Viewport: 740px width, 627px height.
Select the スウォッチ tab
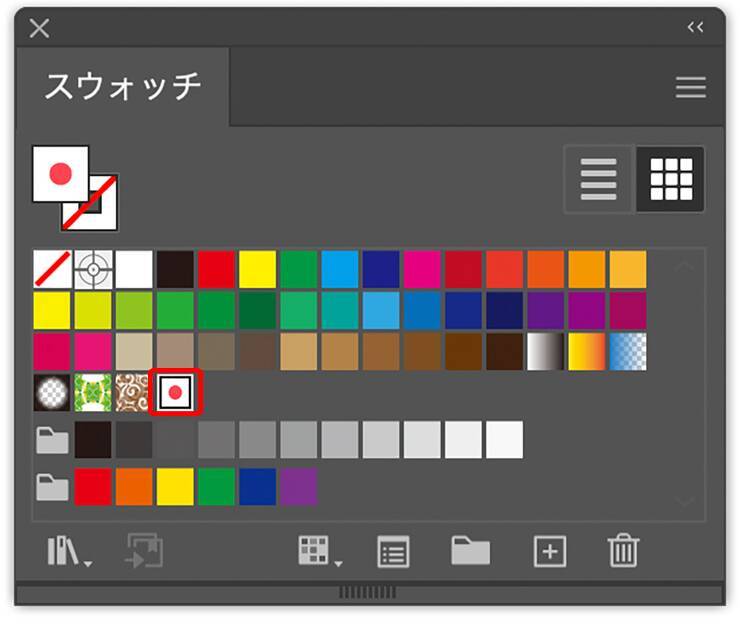click(x=123, y=87)
